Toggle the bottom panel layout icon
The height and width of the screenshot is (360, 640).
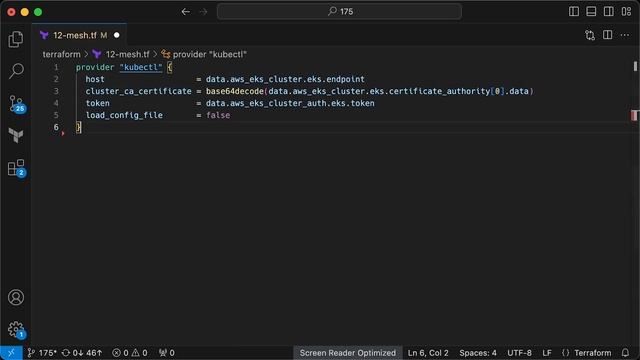[x=591, y=11]
